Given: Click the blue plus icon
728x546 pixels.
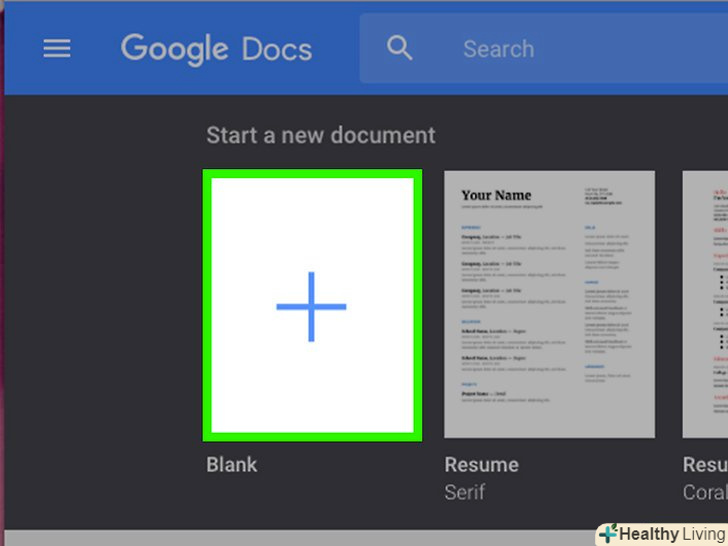Looking at the screenshot, I should click(311, 306).
